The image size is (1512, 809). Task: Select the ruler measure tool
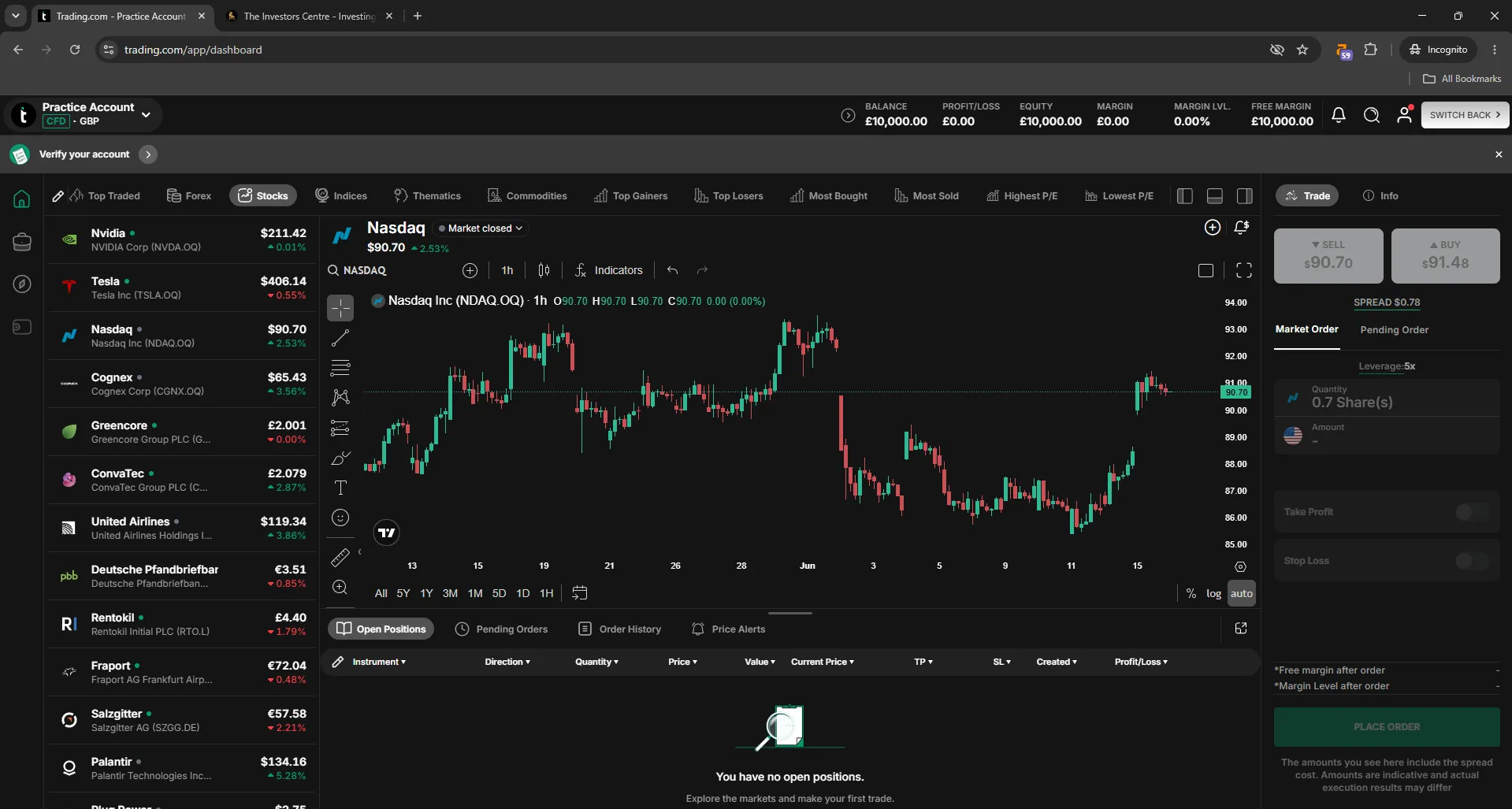click(x=340, y=557)
